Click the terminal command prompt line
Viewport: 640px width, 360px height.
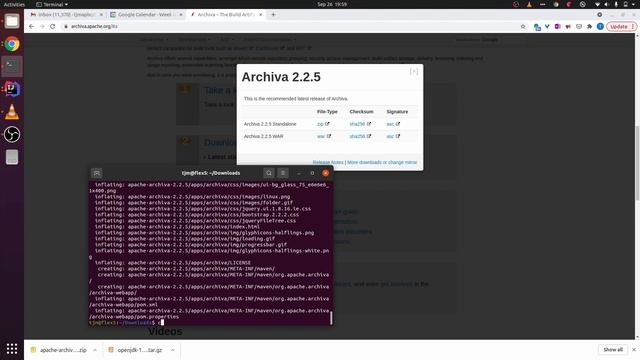pos(209,322)
